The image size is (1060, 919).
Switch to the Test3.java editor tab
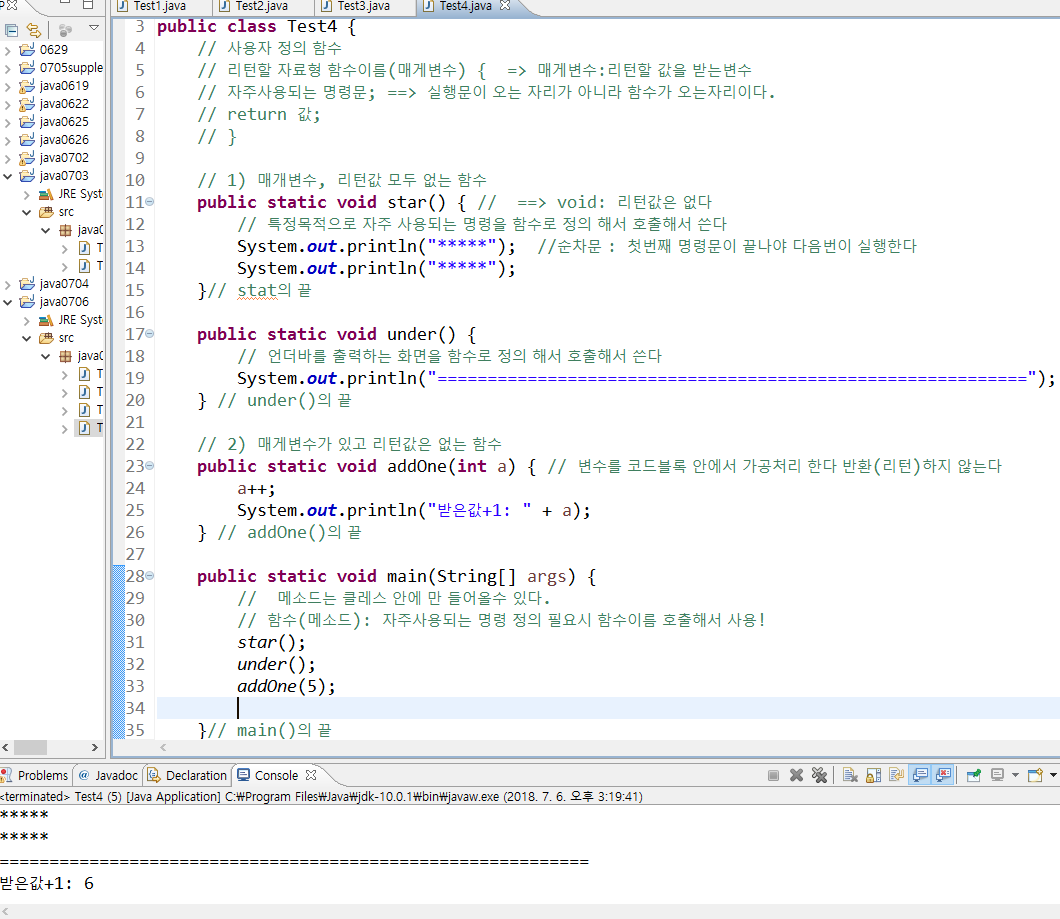pyautogui.click(x=364, y=6)
